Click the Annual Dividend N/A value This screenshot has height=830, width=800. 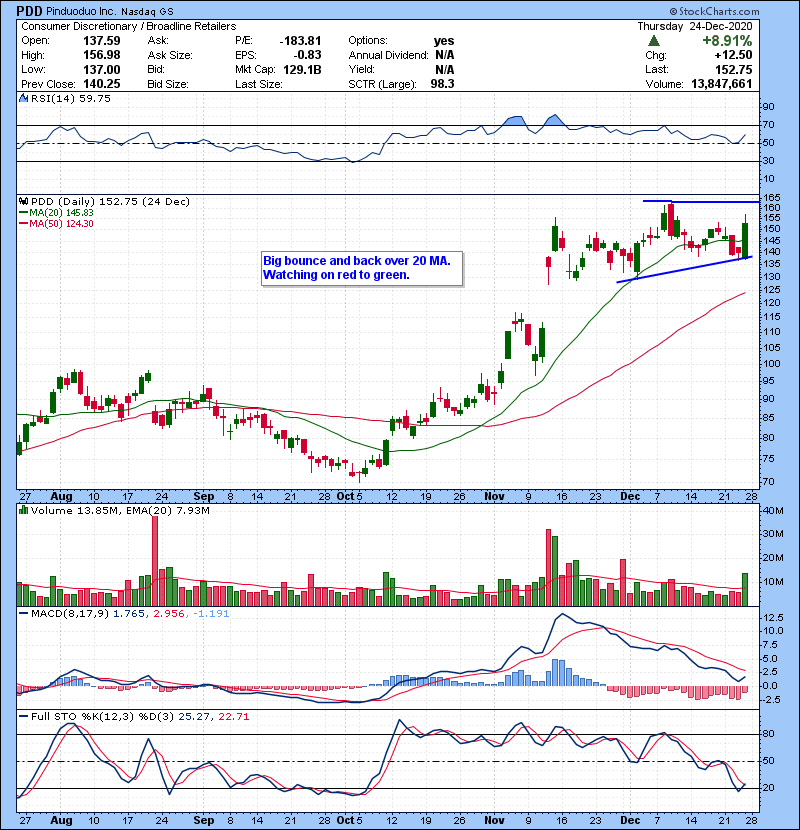[445, 55]
